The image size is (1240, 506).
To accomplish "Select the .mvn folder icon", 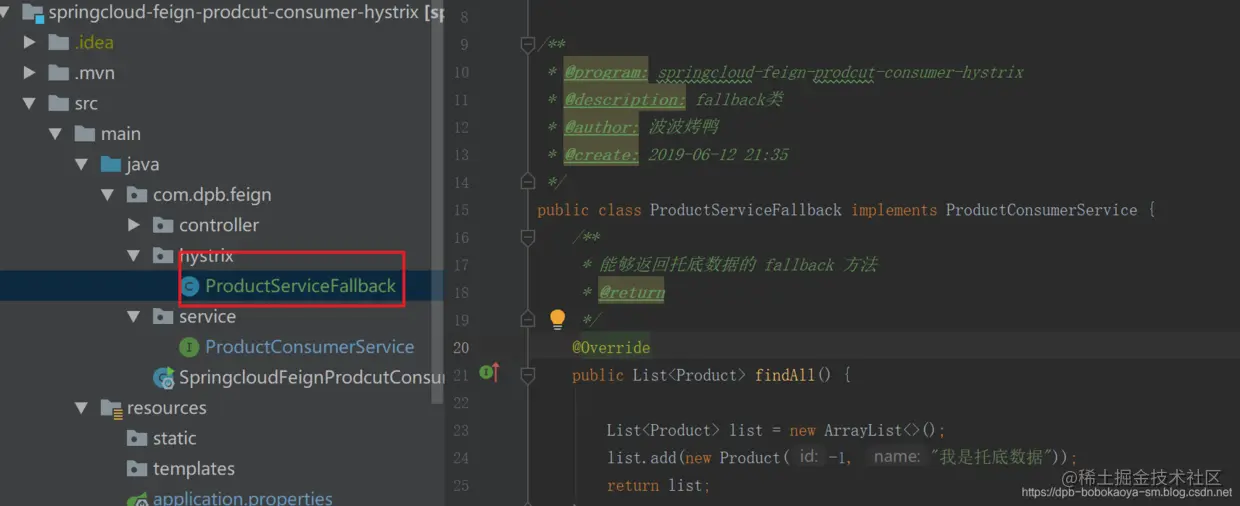I will pyautogui.click(x=58, y=73).
